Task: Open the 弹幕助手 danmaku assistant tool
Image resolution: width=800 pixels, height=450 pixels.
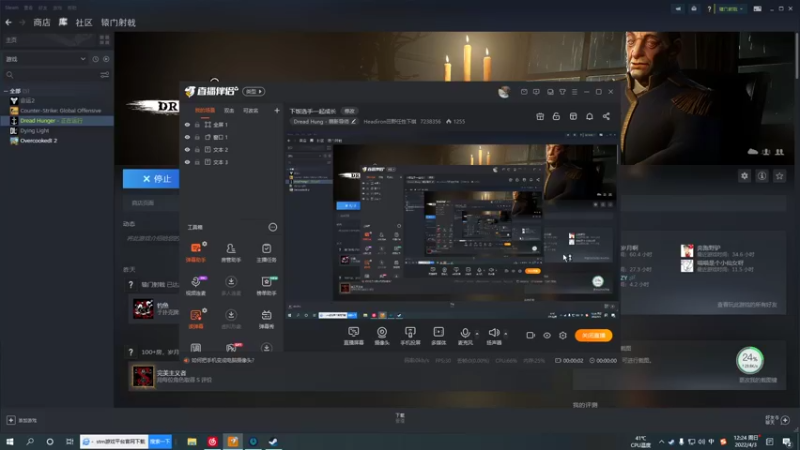Action: coord(196,252)
